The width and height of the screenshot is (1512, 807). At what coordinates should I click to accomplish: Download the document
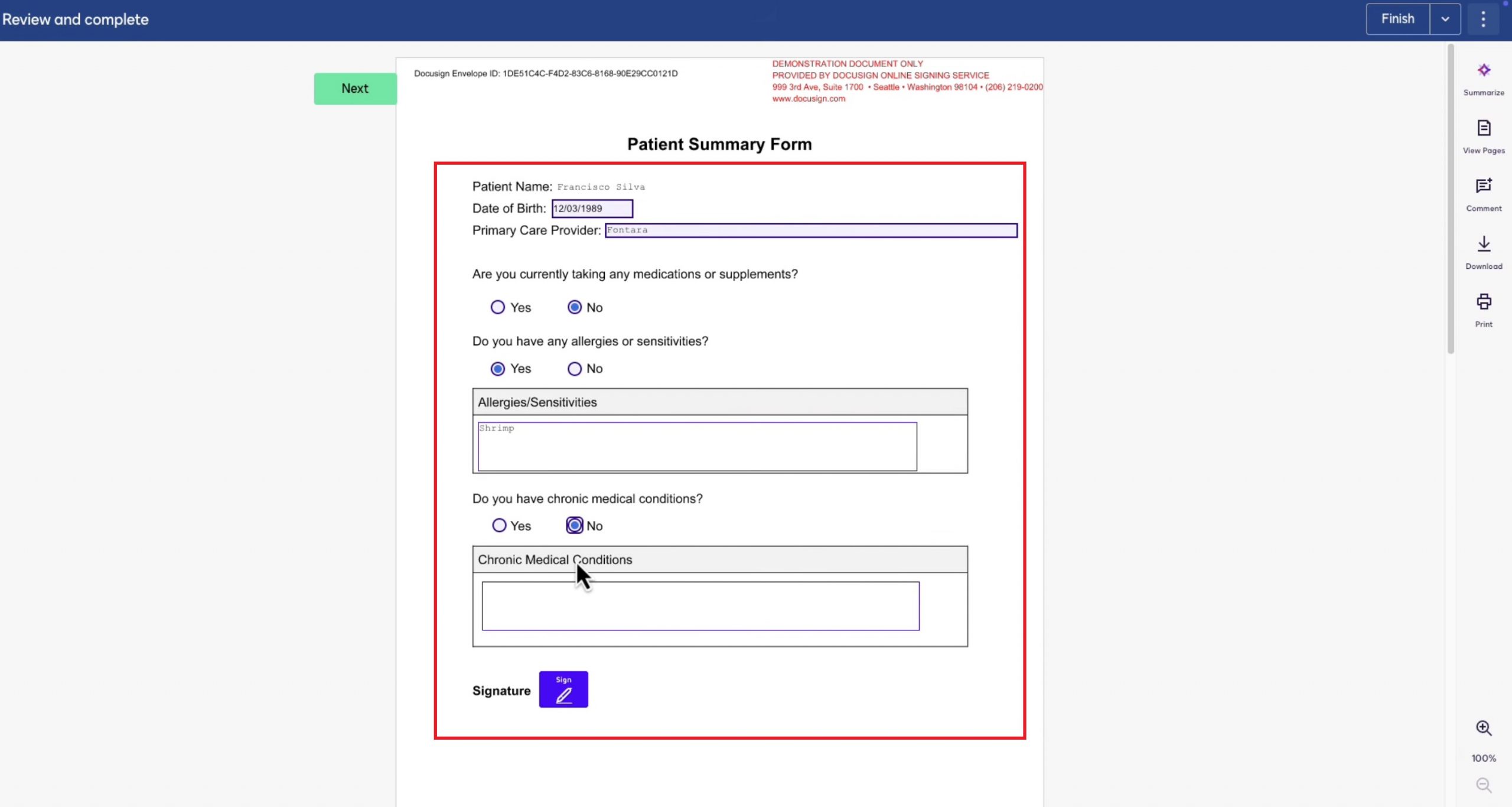(1484, 253)
